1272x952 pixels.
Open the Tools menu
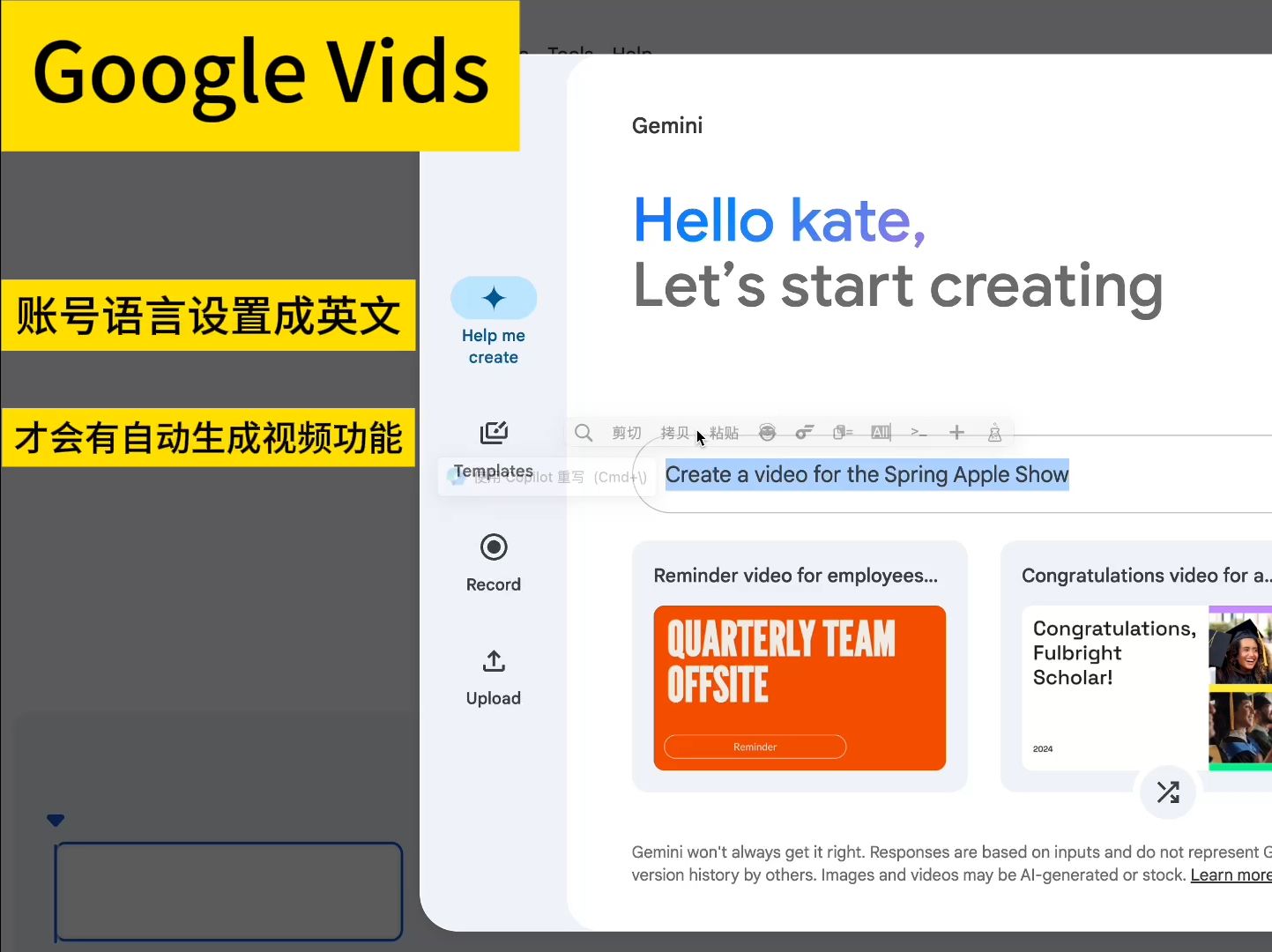569,54
